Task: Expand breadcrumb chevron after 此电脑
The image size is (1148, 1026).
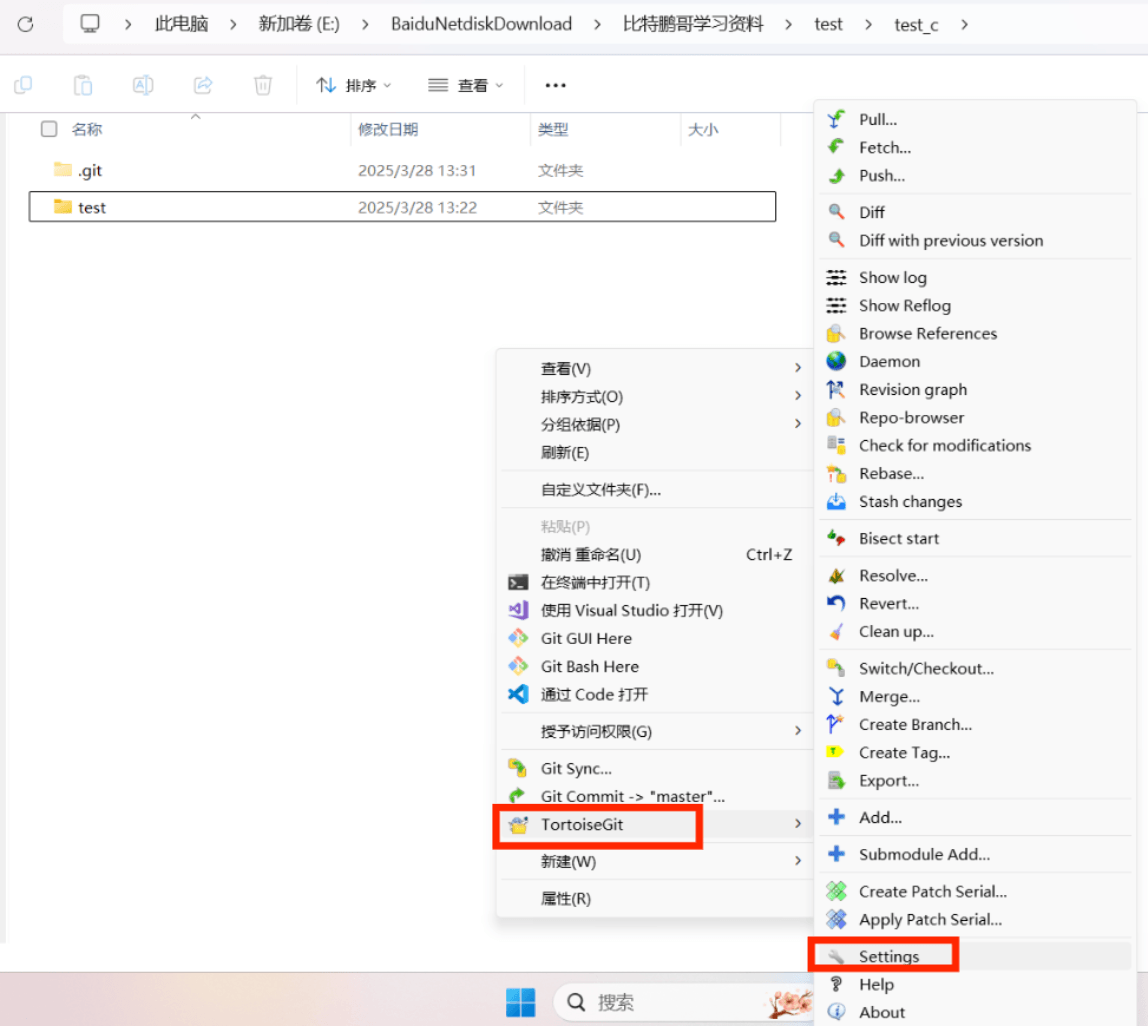Action: (233, 24)
